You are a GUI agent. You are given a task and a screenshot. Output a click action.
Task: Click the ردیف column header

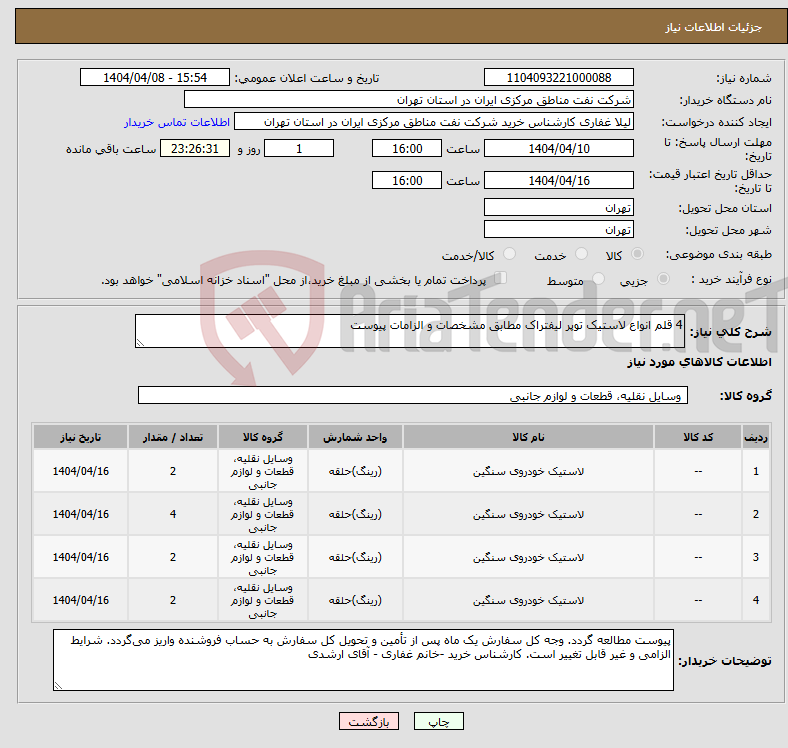(x=755, y=437)
